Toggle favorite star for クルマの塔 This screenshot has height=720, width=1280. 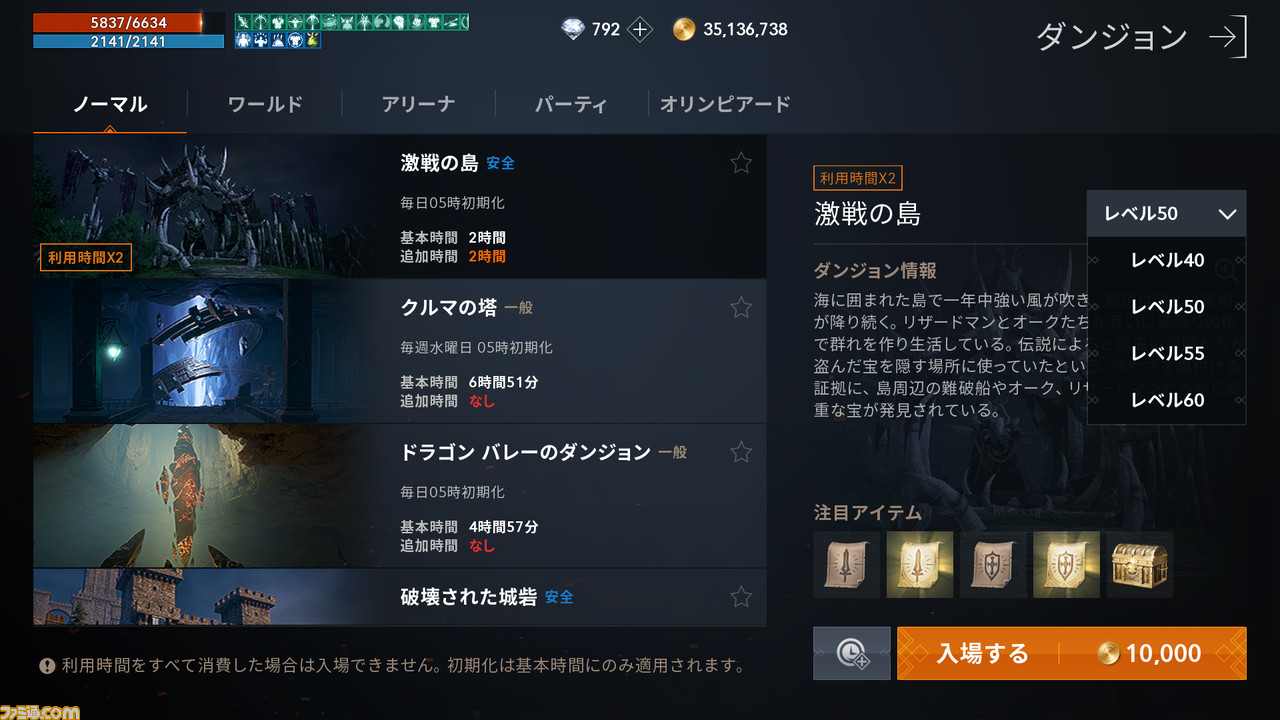pos(741,307)
